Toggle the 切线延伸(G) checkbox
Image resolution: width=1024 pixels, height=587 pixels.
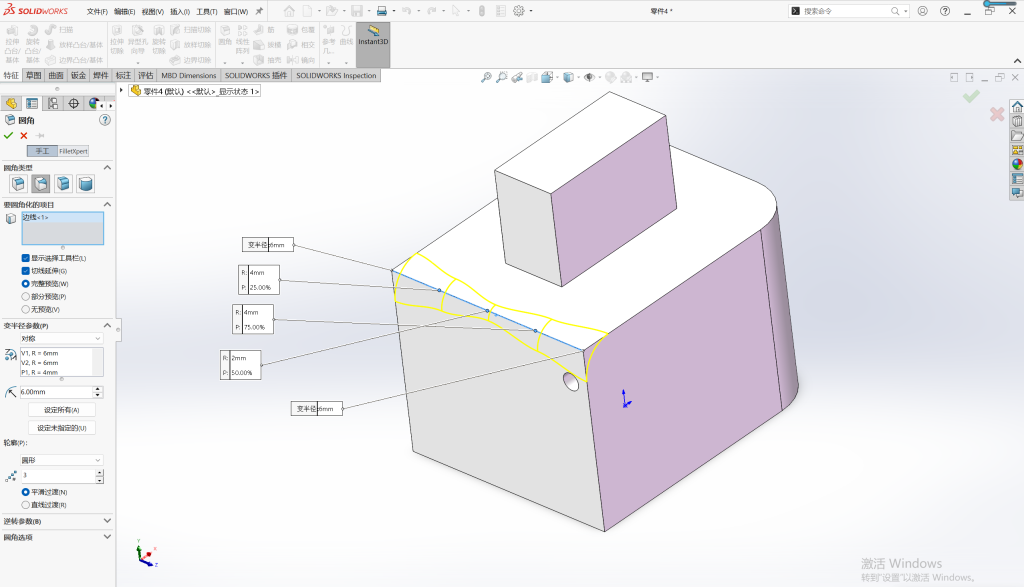tap(25, 271)
